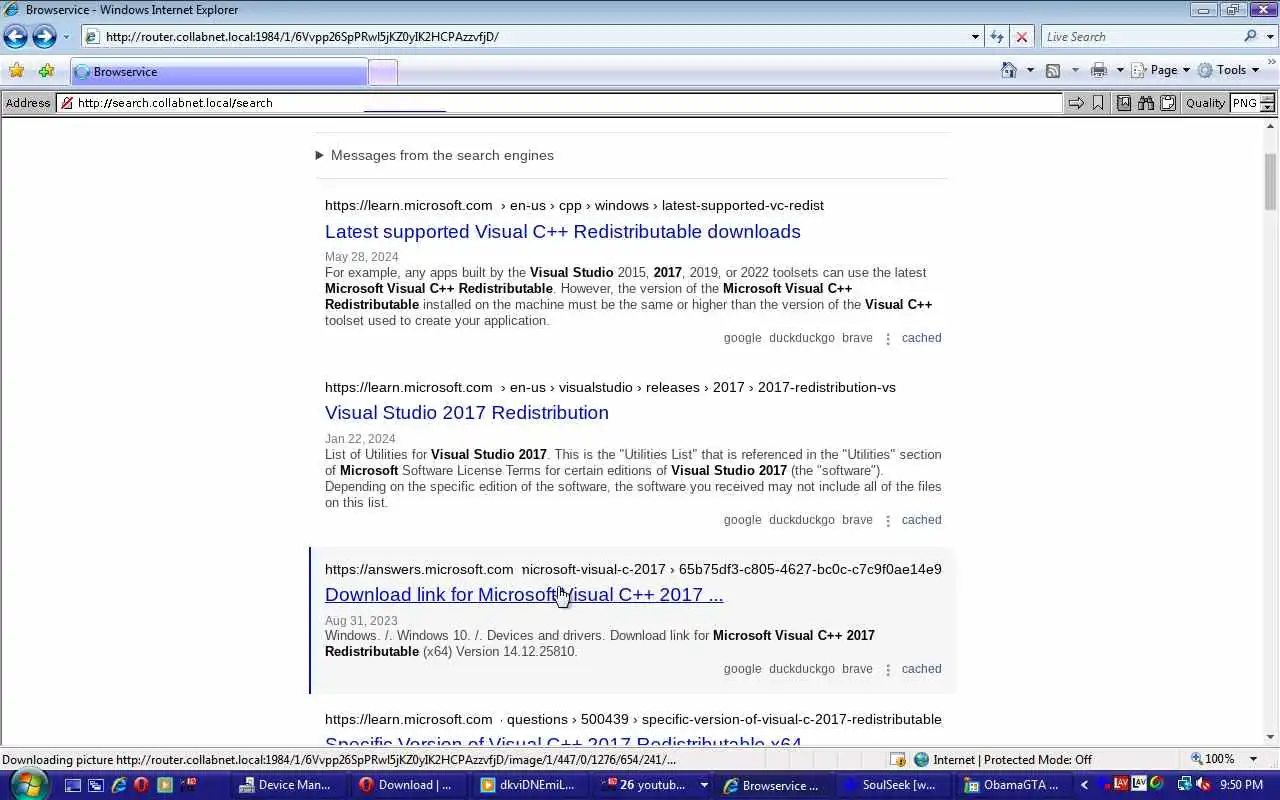Open the PNG quality selector
This screenshot has width=1280, height=800.
[x=1252, y=103]
